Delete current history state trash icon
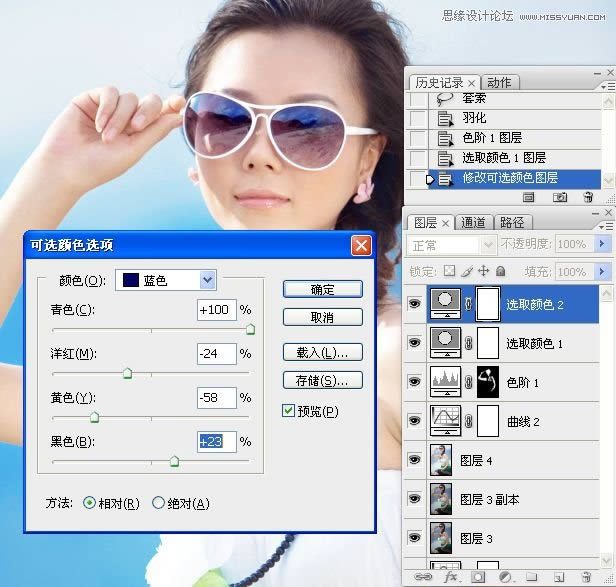Screen dimensions: 616x587 click(x=588, y=198)
